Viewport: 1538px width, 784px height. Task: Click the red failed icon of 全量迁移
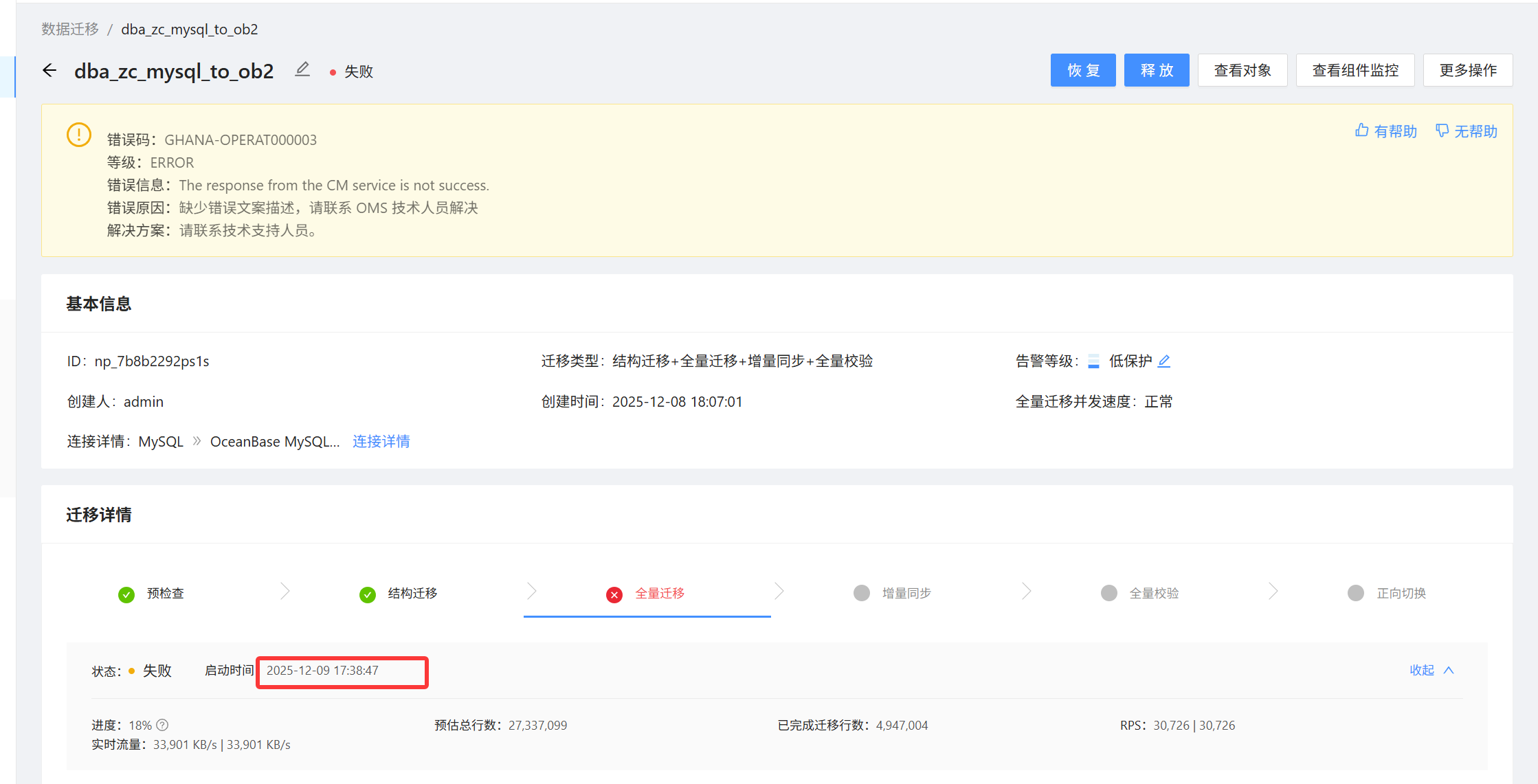[614, 594]
